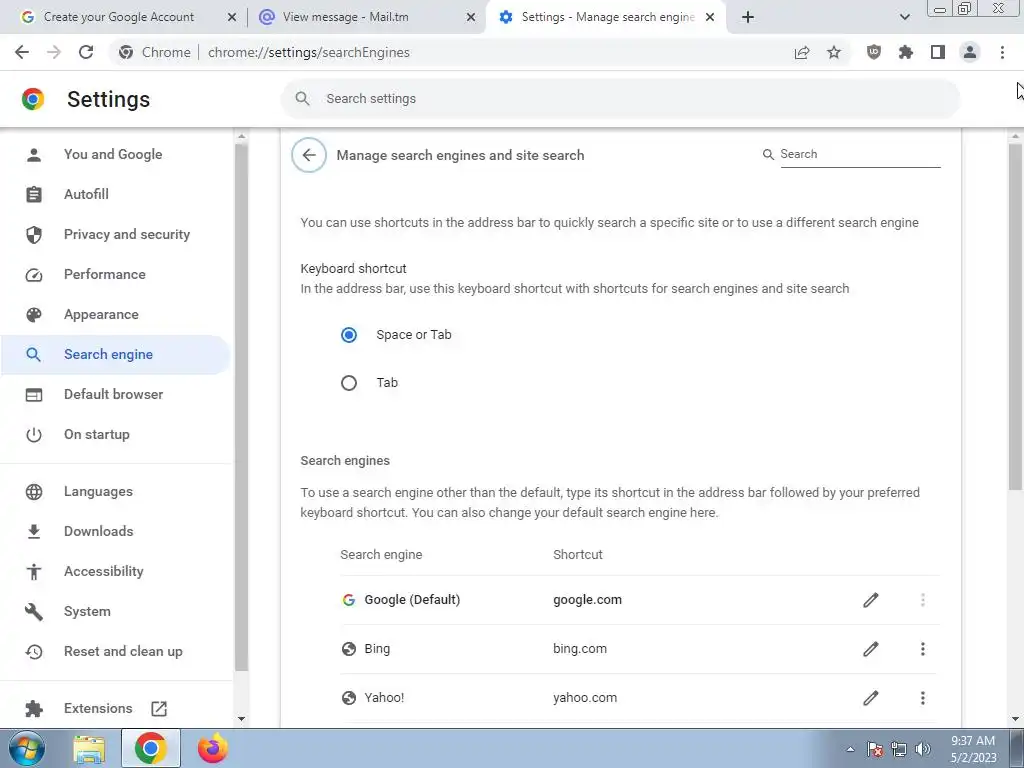Click the share page icon in address bar

[802, 52]
